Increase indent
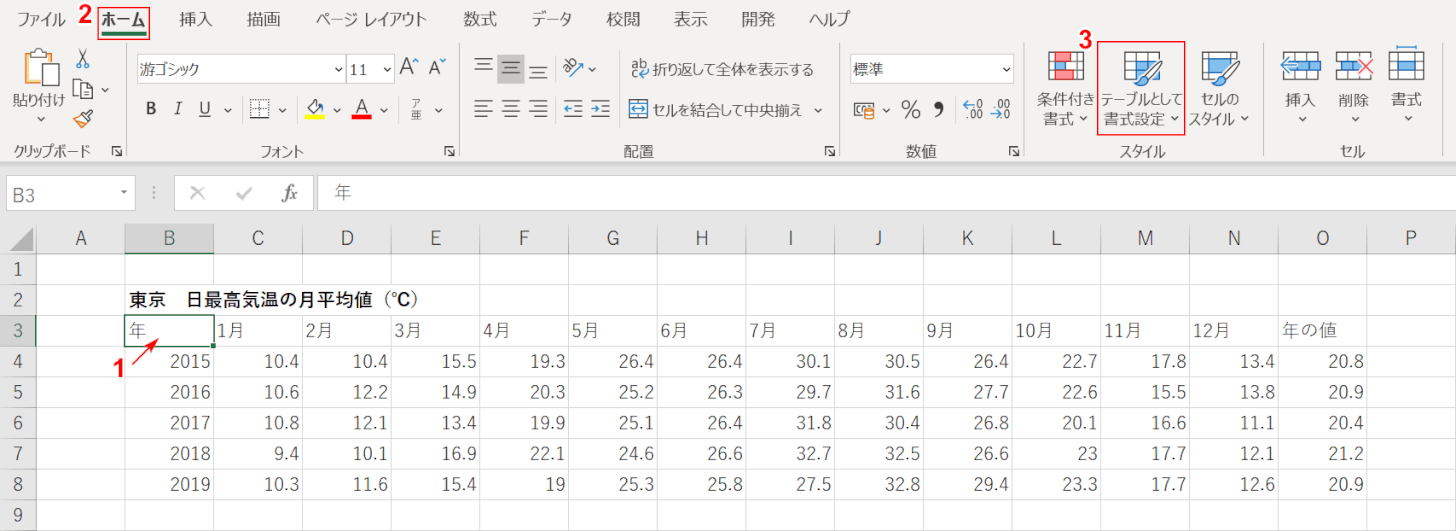 600,109
